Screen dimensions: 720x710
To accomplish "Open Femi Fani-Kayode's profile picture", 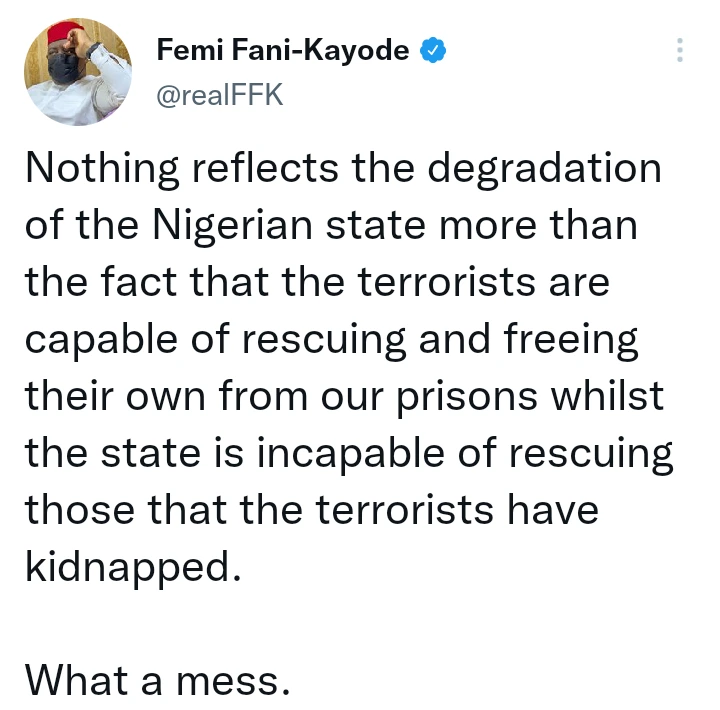I will pos(77,70).
